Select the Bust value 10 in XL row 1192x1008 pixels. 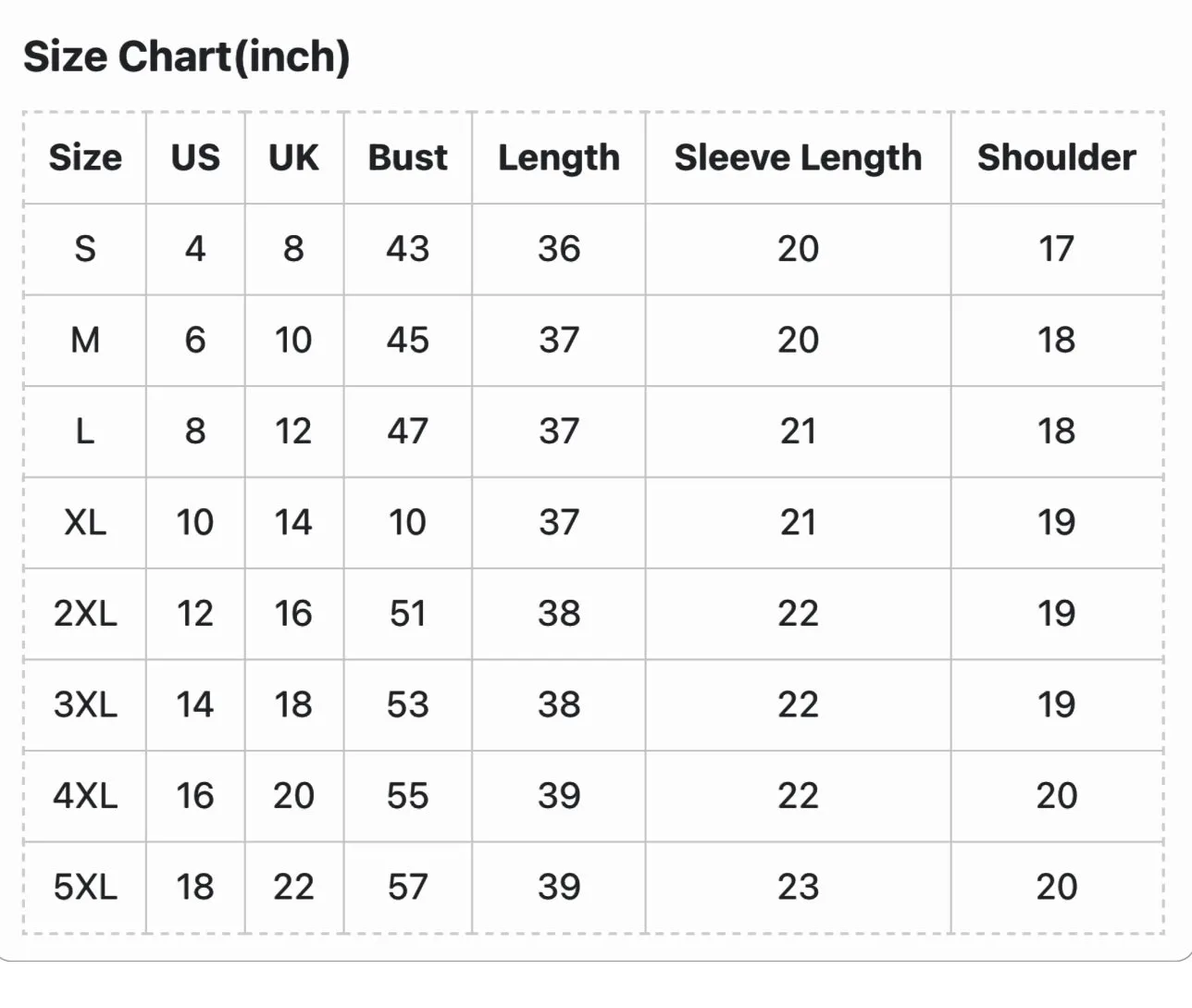407,522
